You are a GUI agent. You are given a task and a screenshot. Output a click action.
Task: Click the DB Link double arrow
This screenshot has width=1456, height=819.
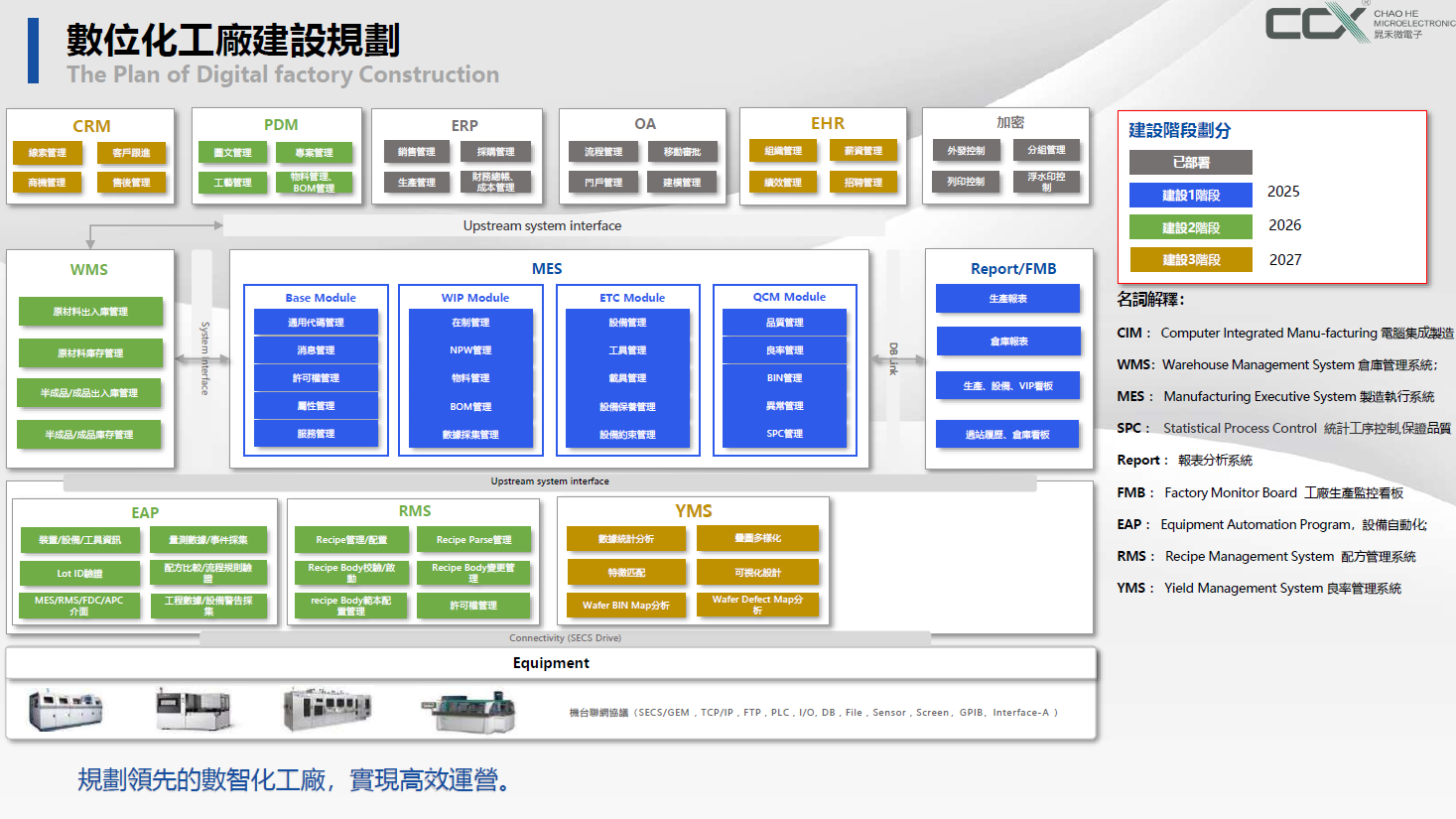tap(892, 359)
